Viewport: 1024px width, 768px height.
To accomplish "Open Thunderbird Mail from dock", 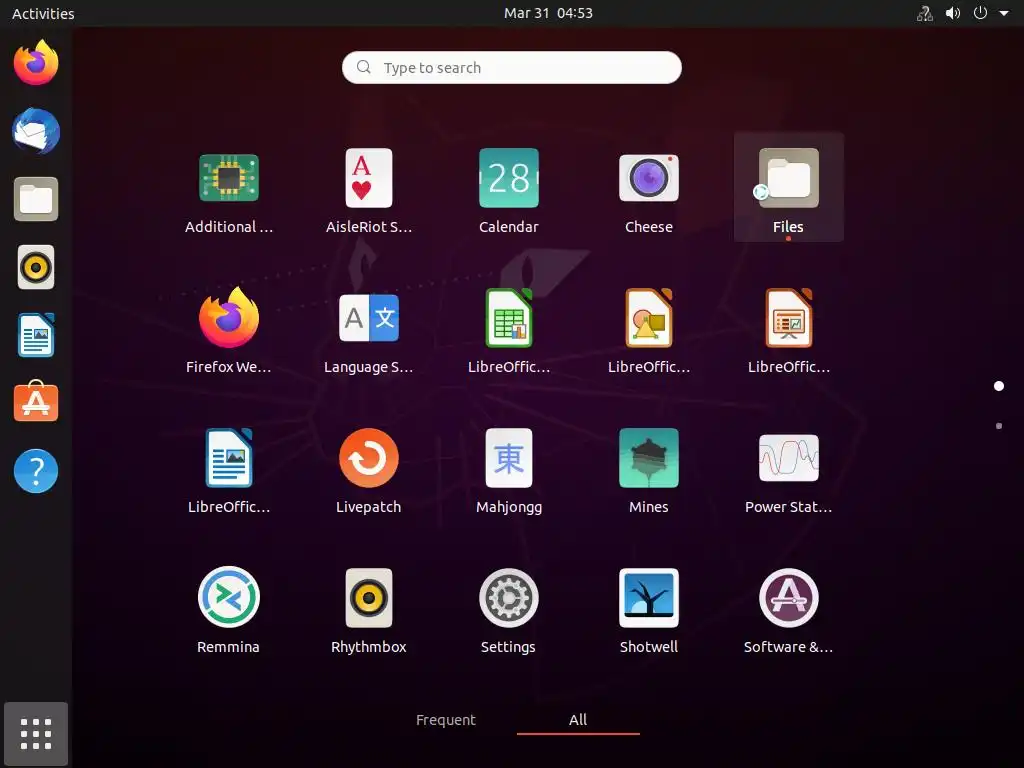I will coord(36,131).
